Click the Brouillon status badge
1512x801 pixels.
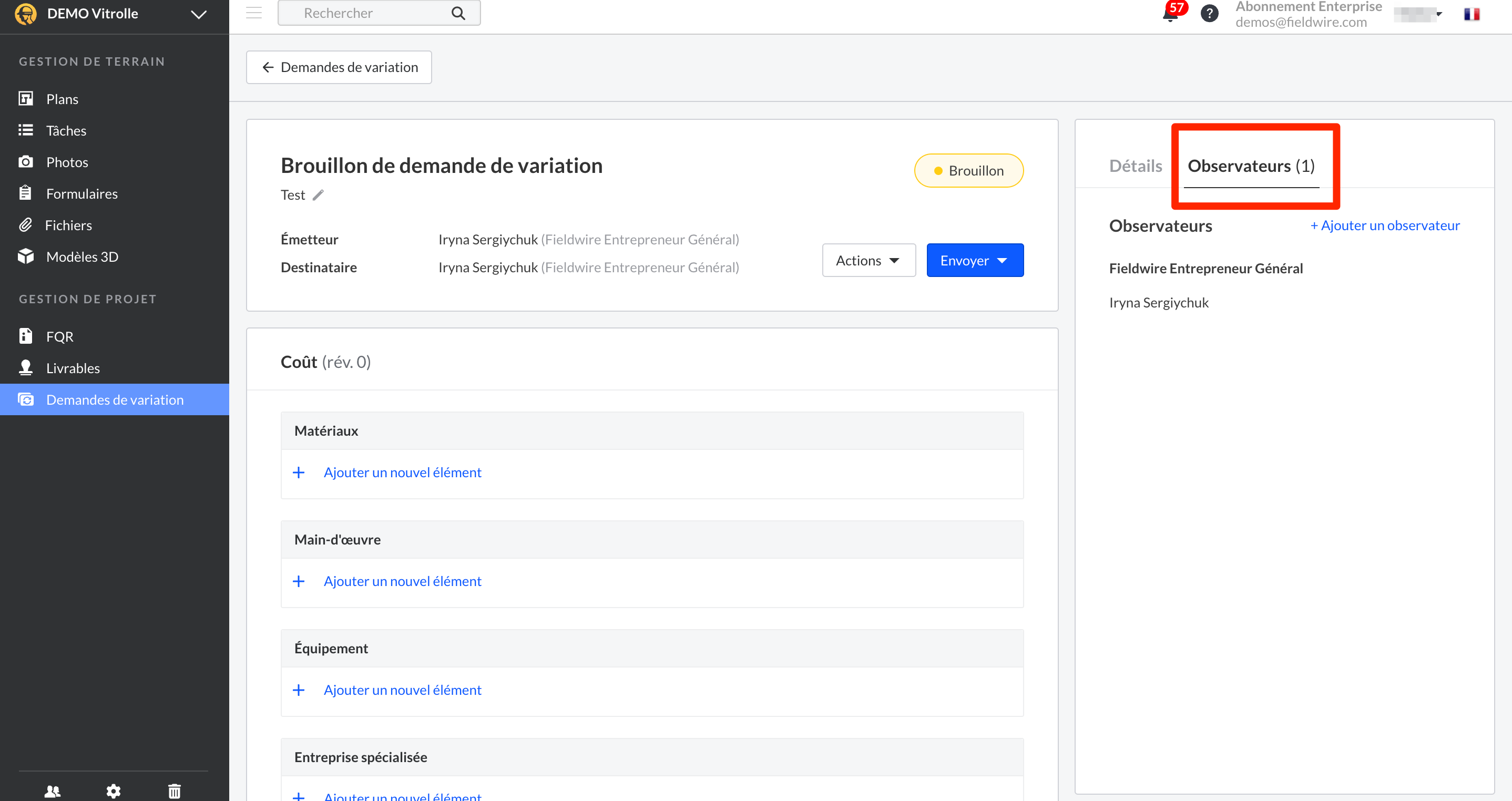click(968, 171)
